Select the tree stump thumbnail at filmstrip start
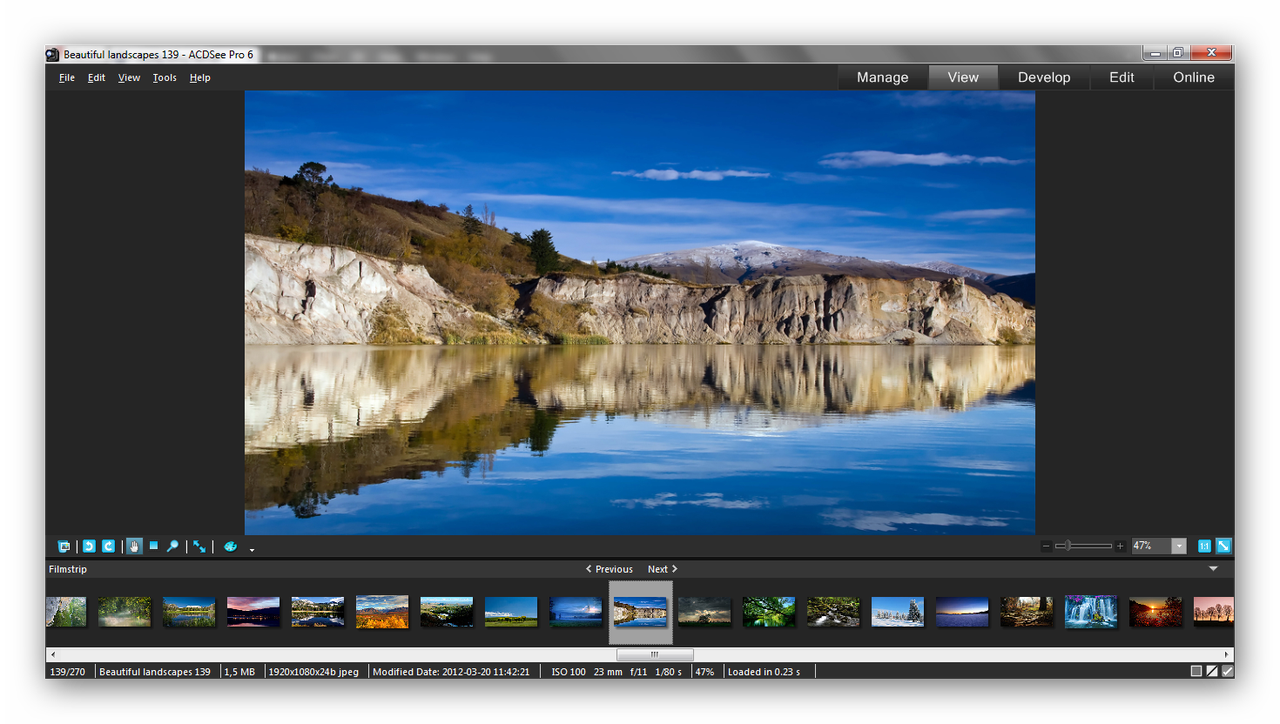This screenshot has width=1280, height=724. point(66,612)
